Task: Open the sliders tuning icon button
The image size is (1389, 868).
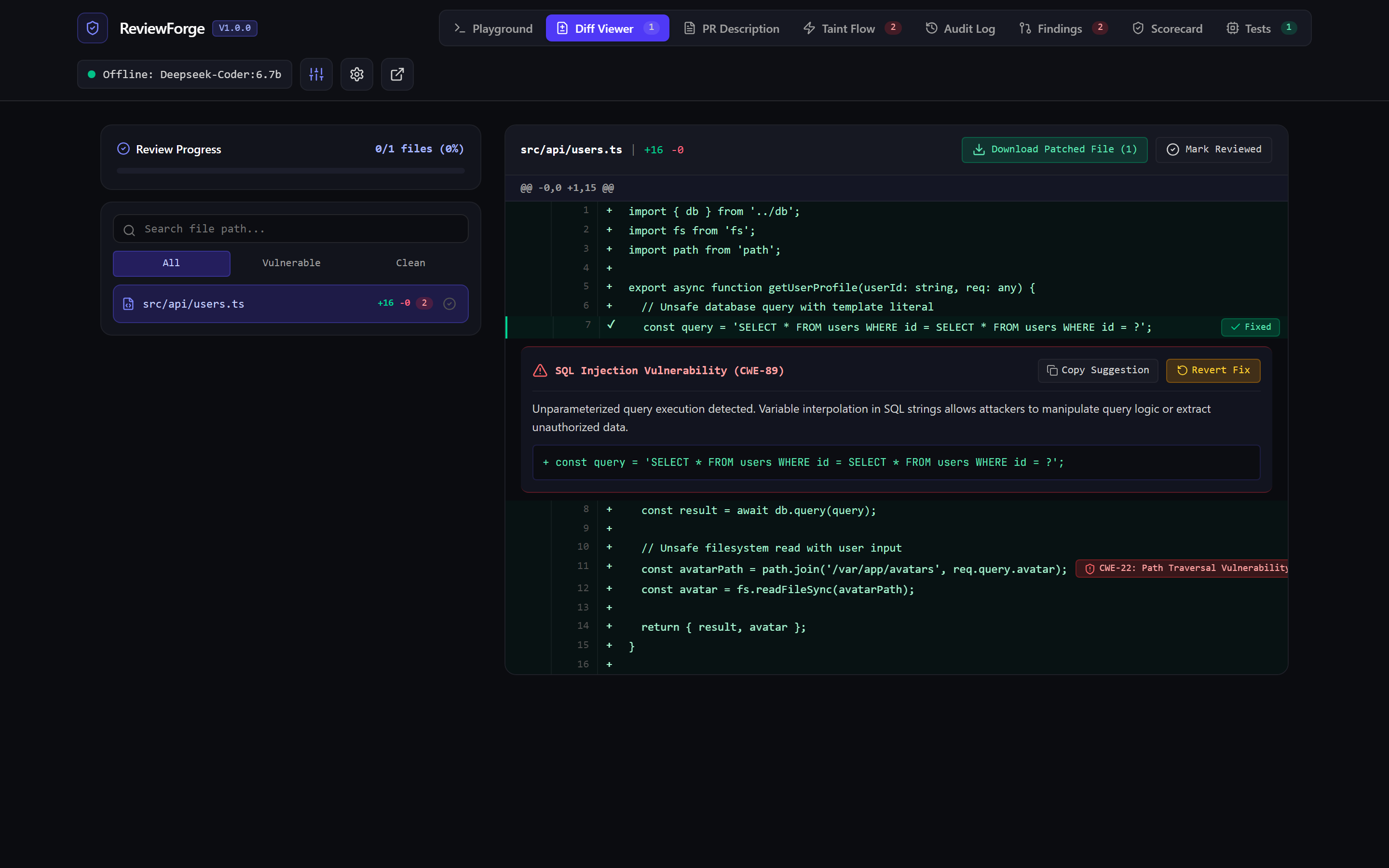Action: (x=316, y=74)
